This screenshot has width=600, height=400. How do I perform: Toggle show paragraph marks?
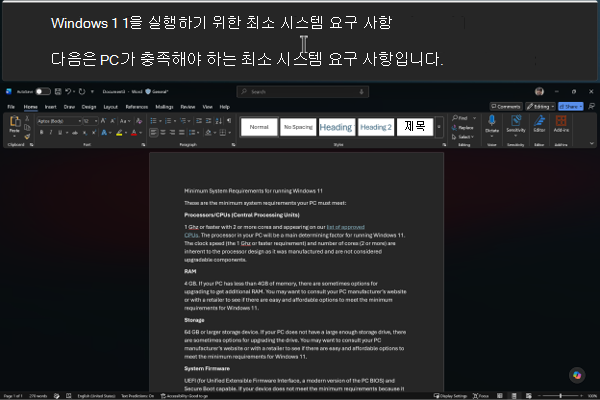229,121
